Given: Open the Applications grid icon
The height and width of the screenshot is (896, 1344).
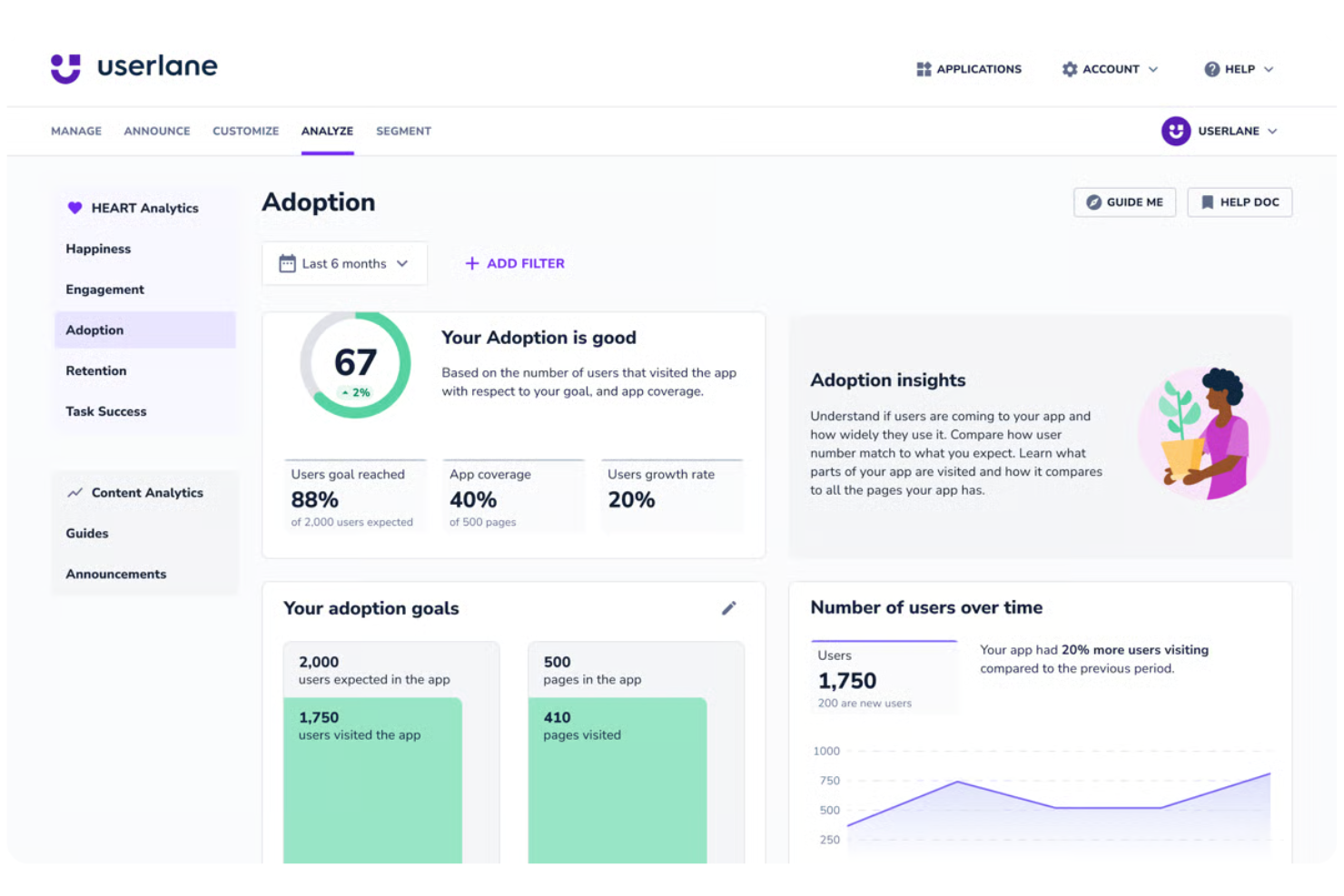Looking at the screenshot, I should (922, 69).
